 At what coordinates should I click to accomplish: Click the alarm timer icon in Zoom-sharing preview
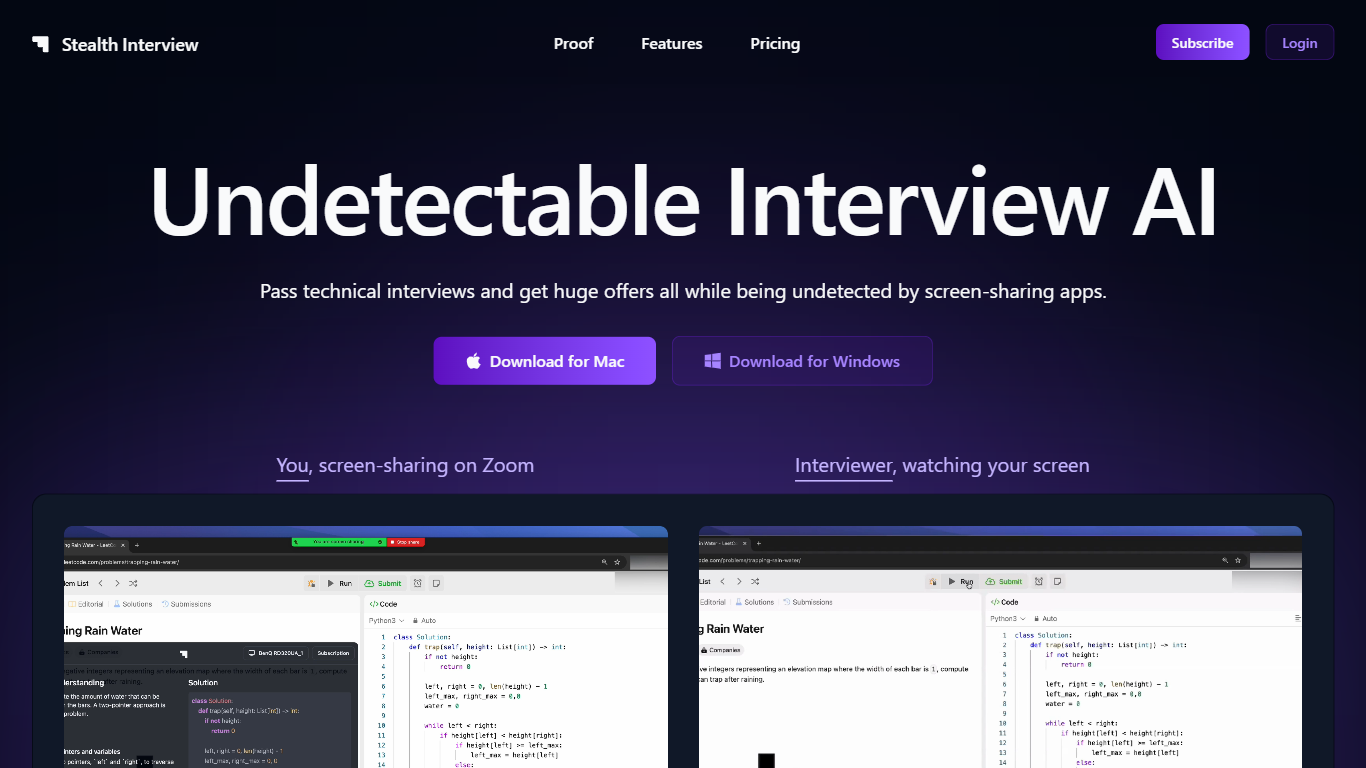417,583
